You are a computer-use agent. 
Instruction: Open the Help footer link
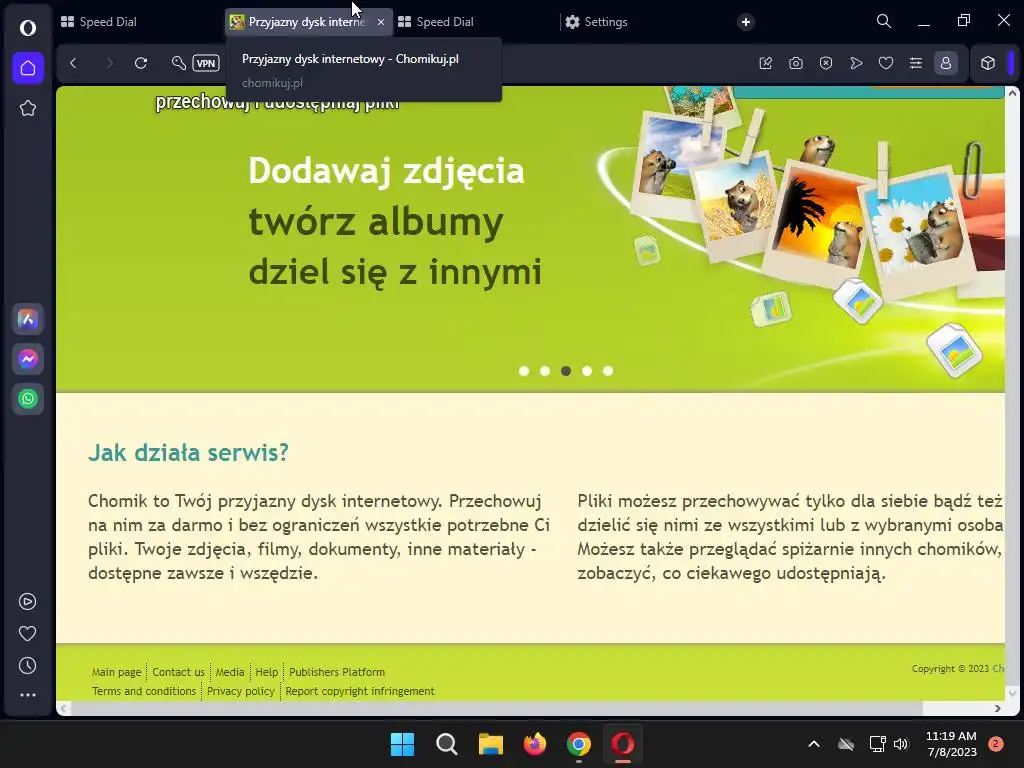(266, 672)
